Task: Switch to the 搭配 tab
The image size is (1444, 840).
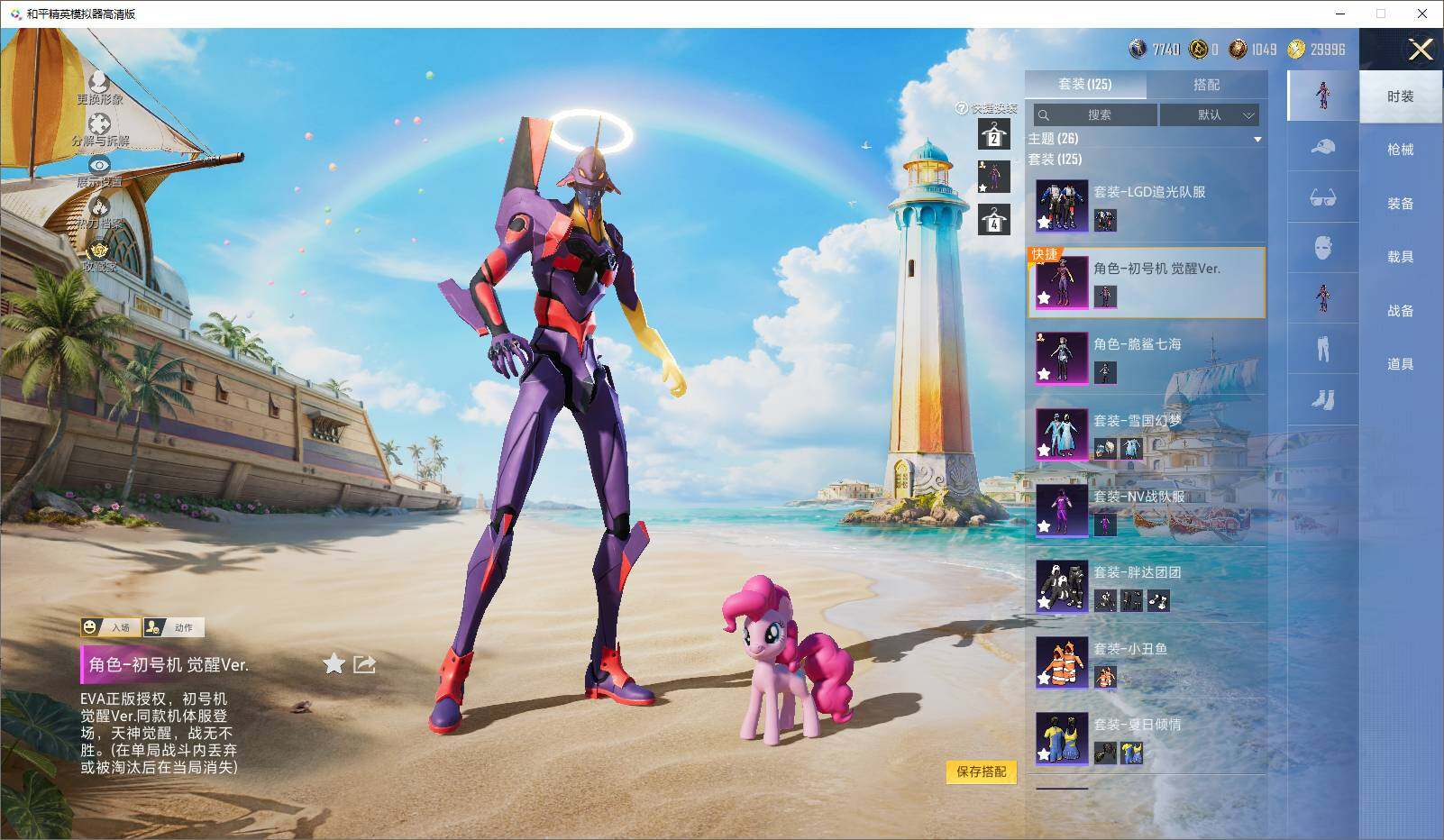Action: [1207, 85]
